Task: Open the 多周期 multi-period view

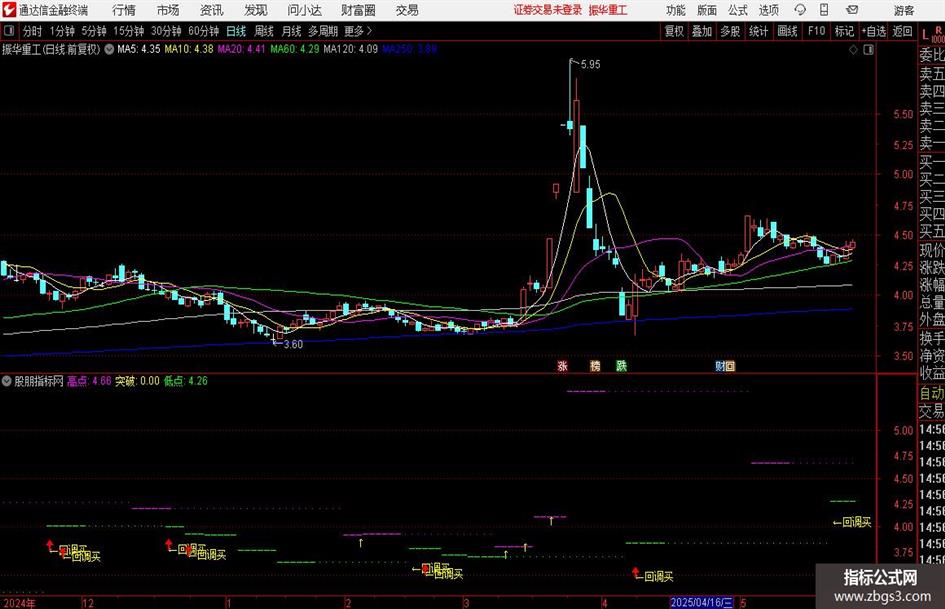Action: click(x=323, y=31)
